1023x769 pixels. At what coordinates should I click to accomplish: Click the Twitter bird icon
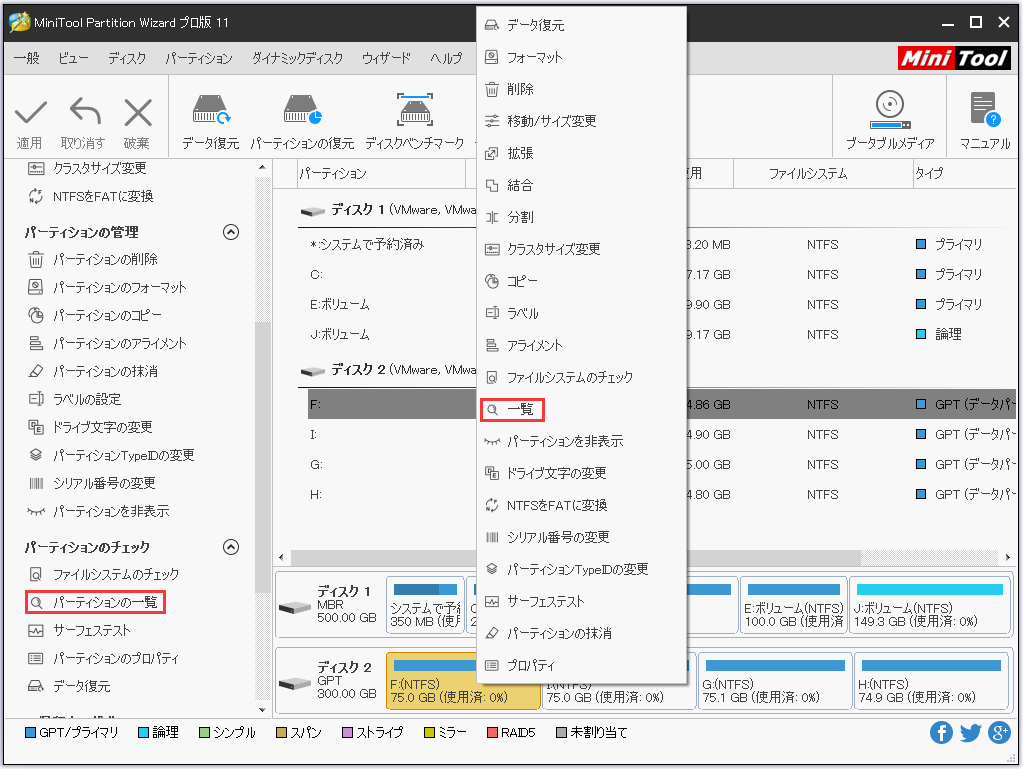pos(970,733)
